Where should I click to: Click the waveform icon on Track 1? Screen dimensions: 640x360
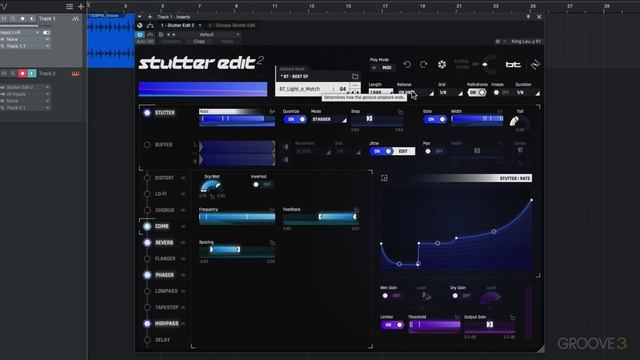click(76, 19)
